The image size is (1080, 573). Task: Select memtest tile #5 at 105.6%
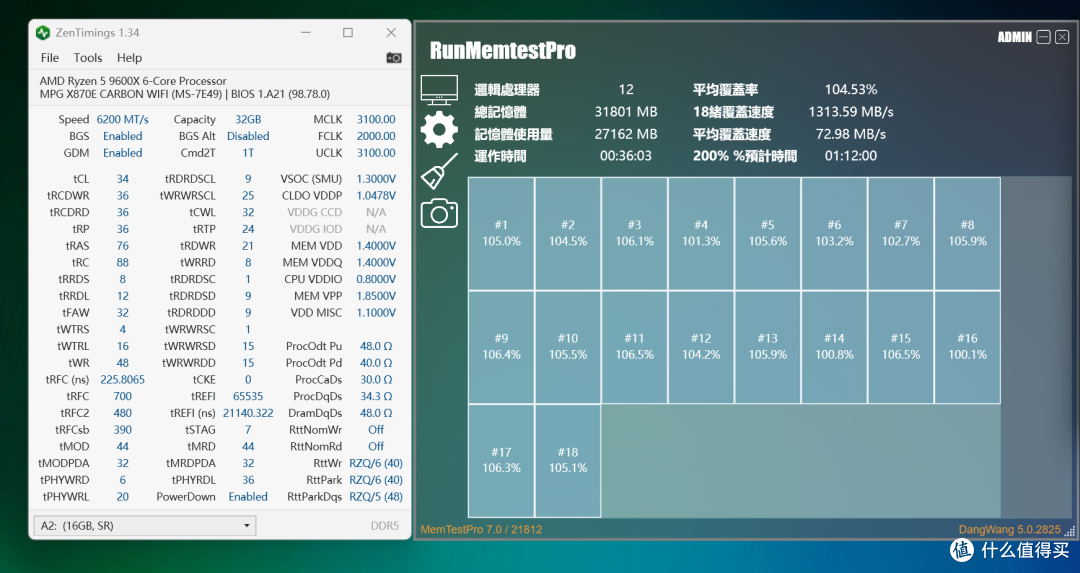tap(768, 233)
